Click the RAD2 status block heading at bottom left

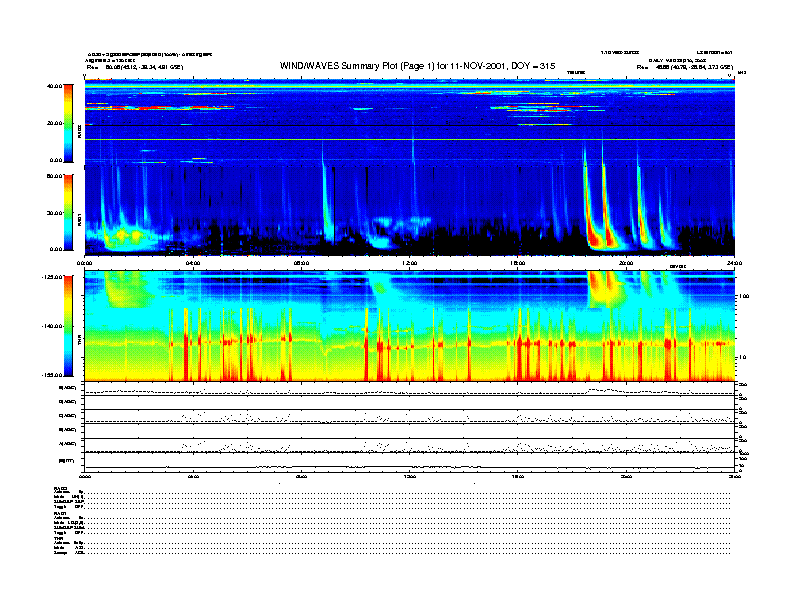[x=60, y=489]
